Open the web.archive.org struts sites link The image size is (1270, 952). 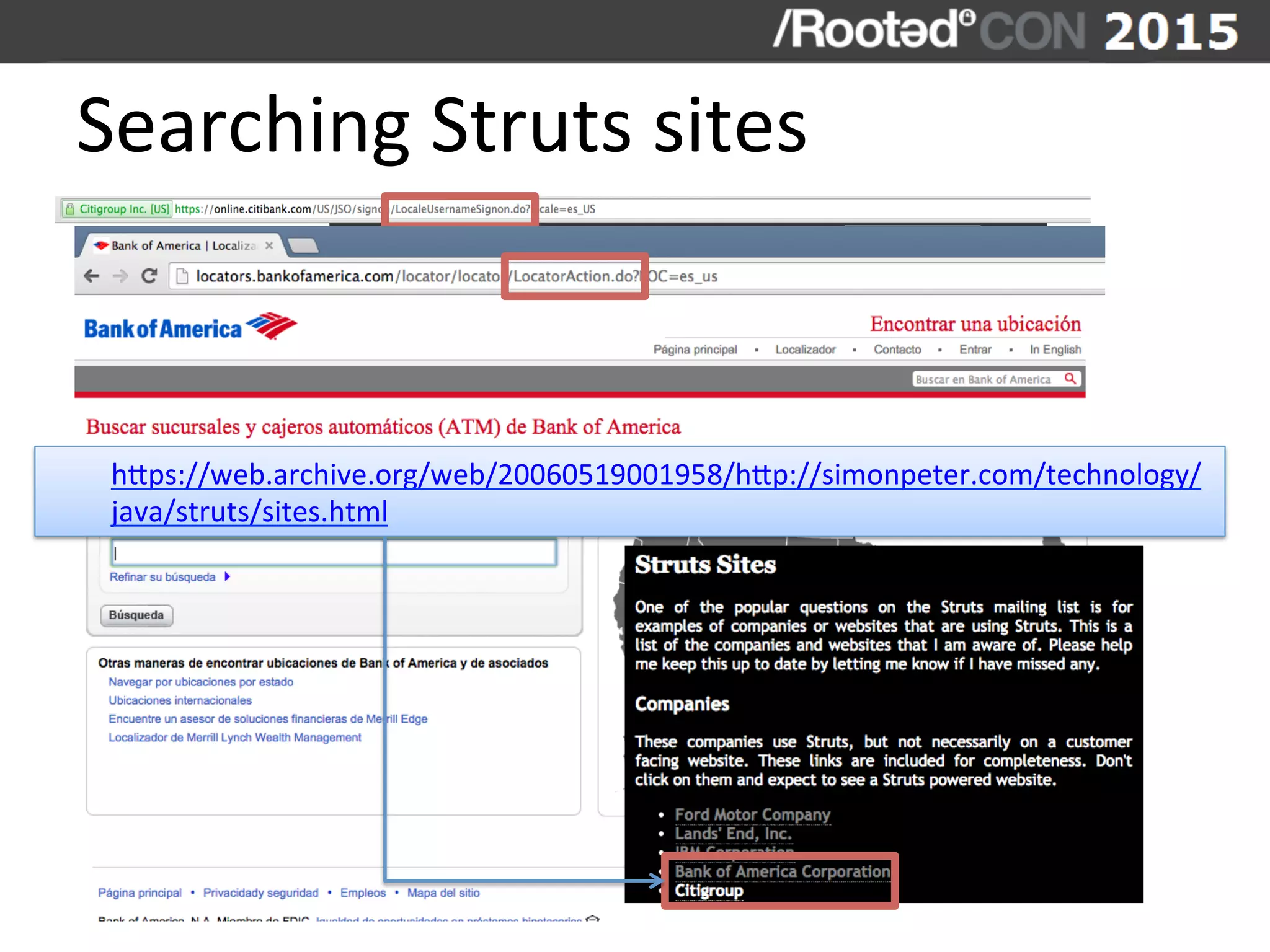click(x=656, y=493)
